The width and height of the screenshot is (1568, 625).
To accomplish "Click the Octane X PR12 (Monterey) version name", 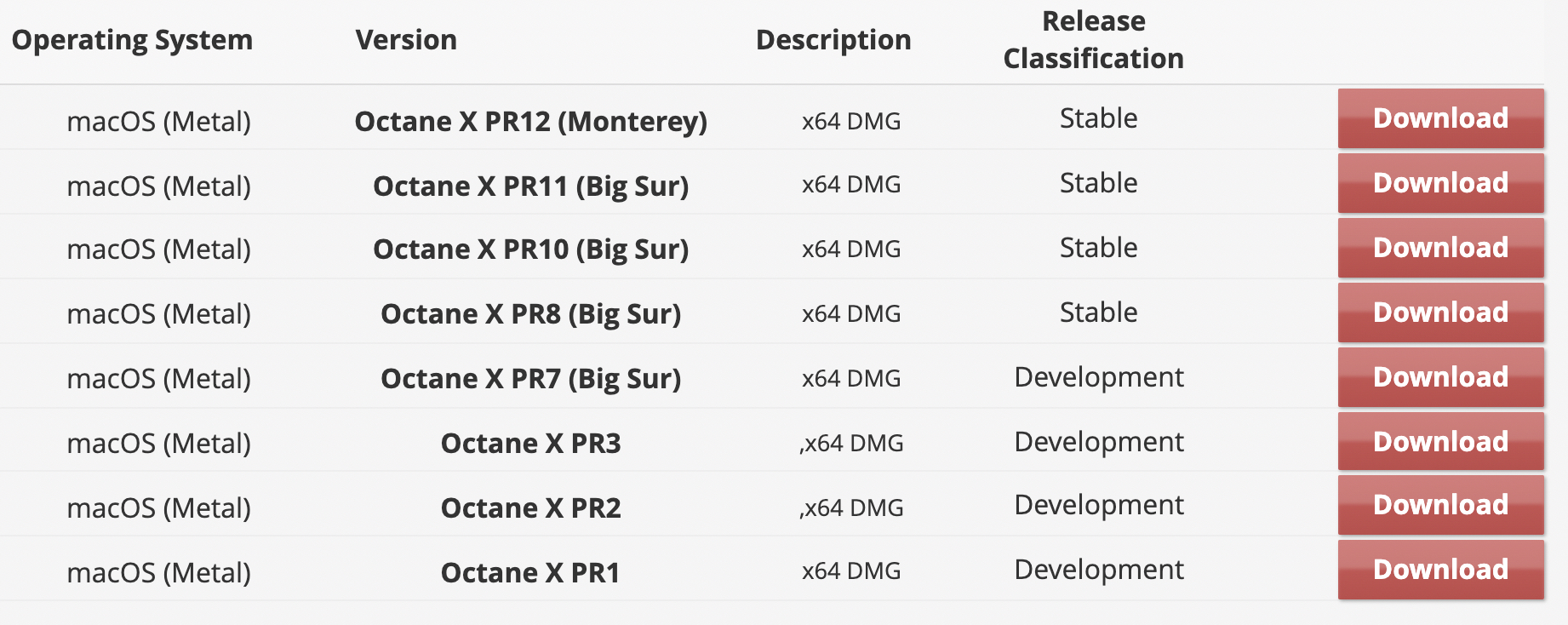I will tap(531, 122).
